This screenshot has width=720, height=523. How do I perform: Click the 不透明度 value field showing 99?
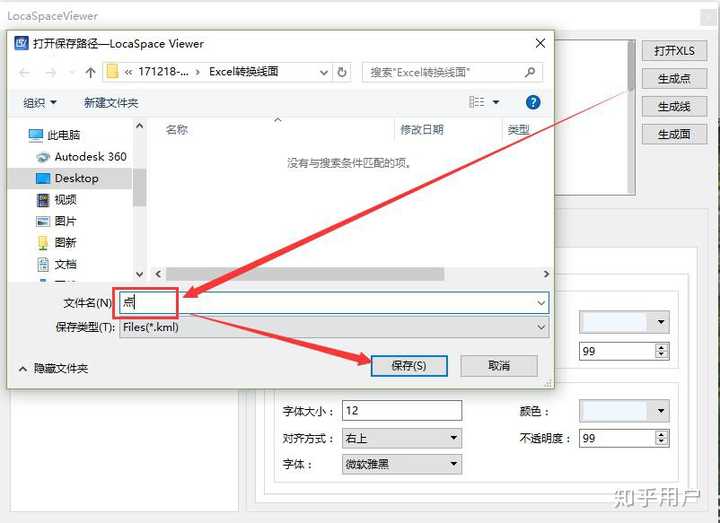[x=617, y=438]
